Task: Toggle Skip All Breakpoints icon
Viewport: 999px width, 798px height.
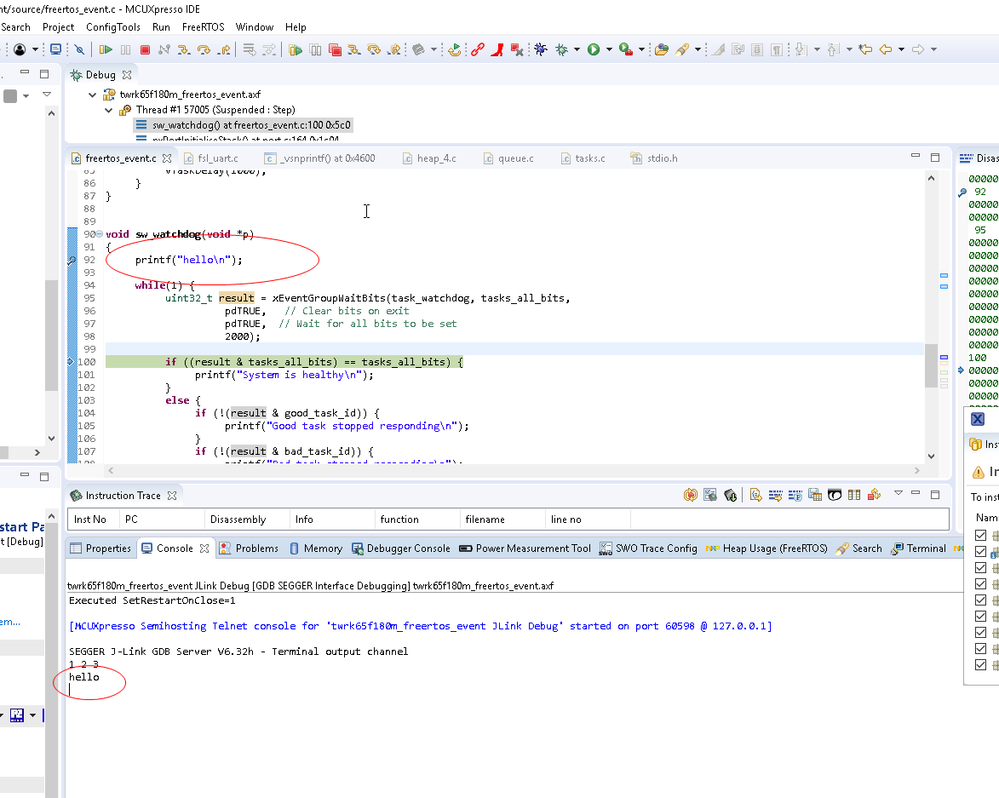Action: coord(79,50)
